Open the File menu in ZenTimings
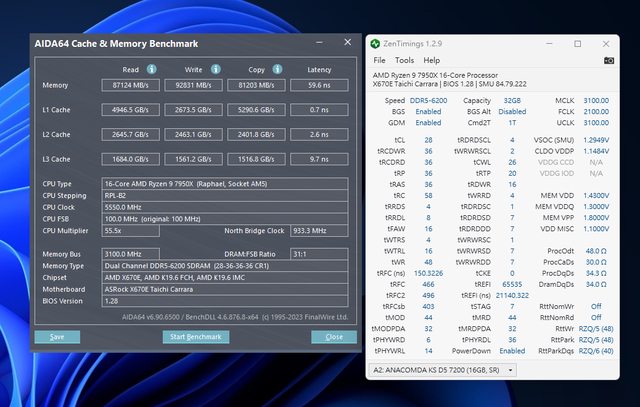 pyautogui.click(x=378, y=60)
